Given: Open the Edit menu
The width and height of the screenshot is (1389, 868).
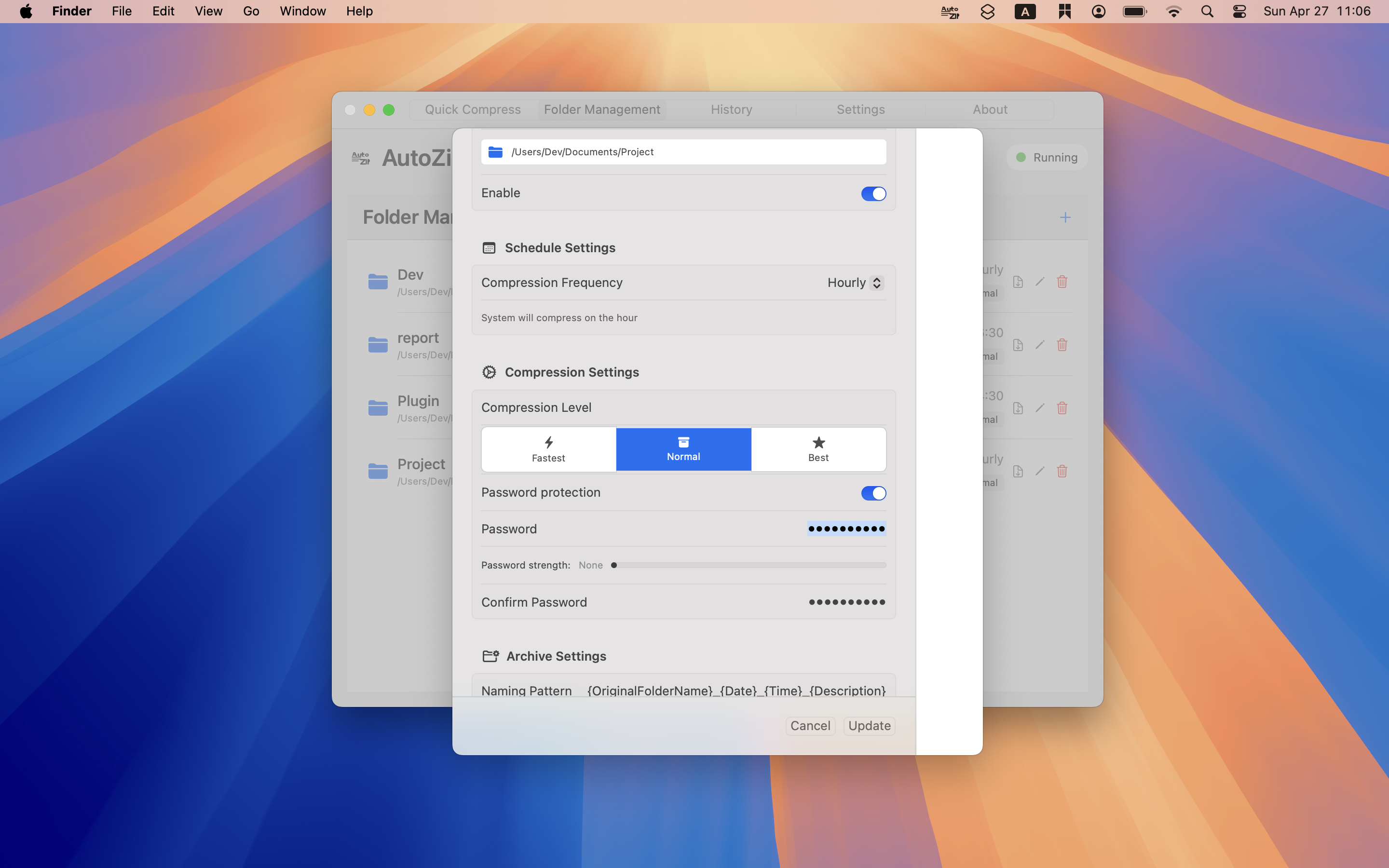Looking at the screenshot, I should pos(163,12).
